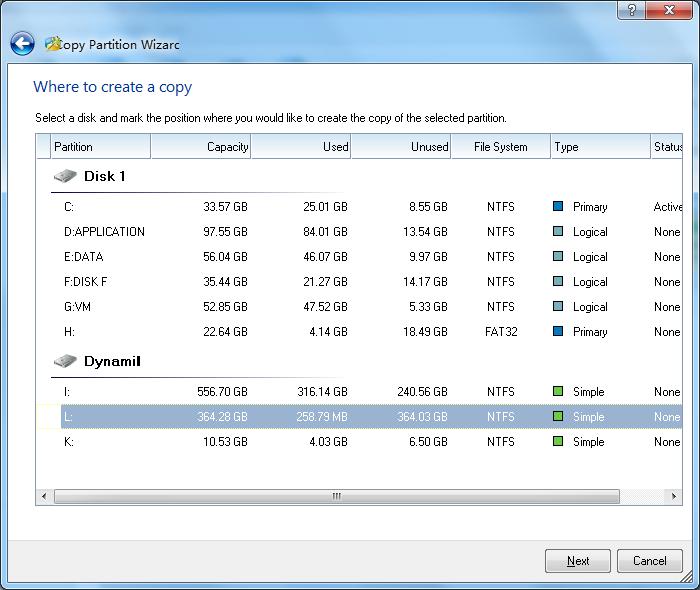Click the 35.44 GB capacity cell

click(225, 282)
